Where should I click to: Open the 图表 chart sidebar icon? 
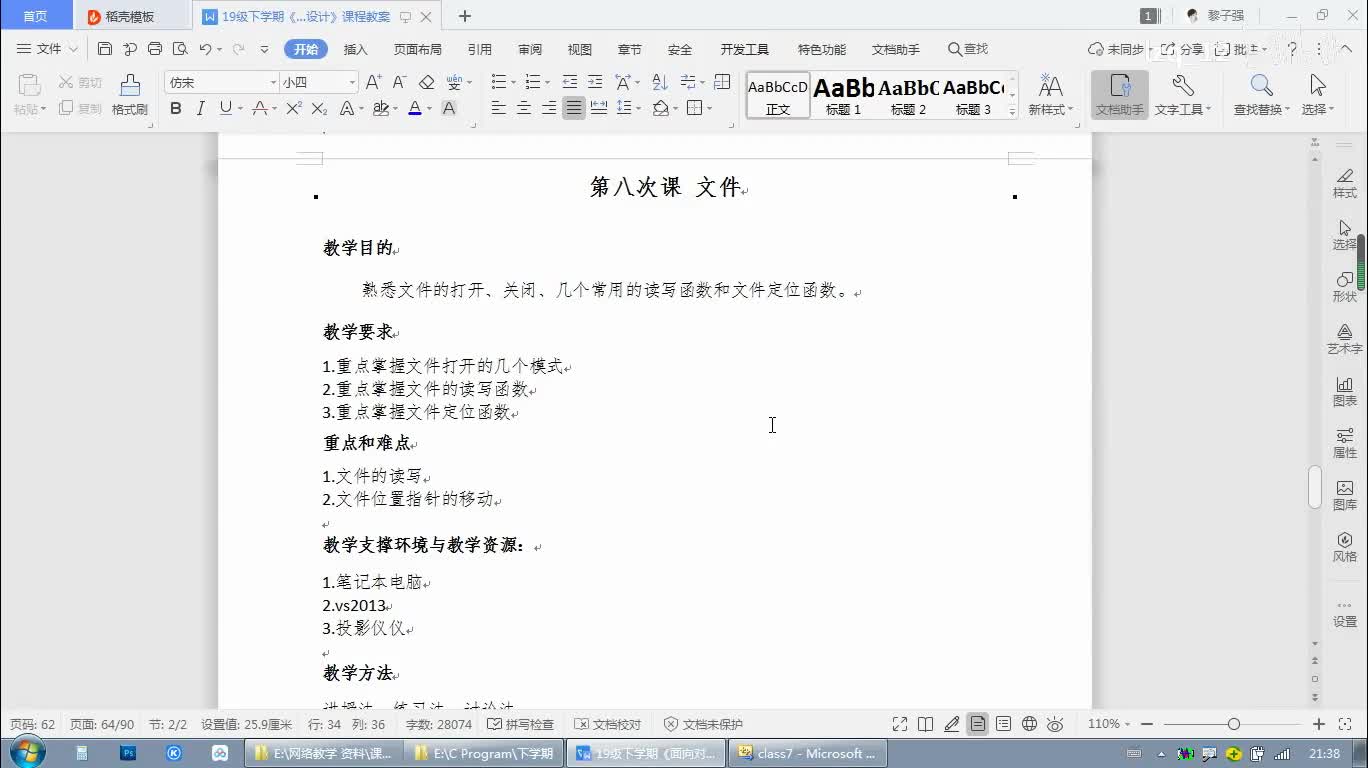pos(1344,390)
